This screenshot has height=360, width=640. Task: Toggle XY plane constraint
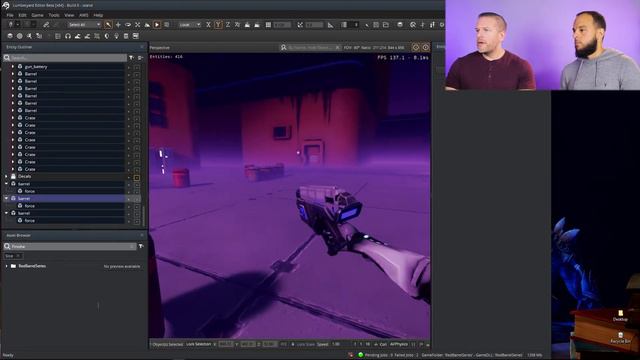(x=237, y=25)
